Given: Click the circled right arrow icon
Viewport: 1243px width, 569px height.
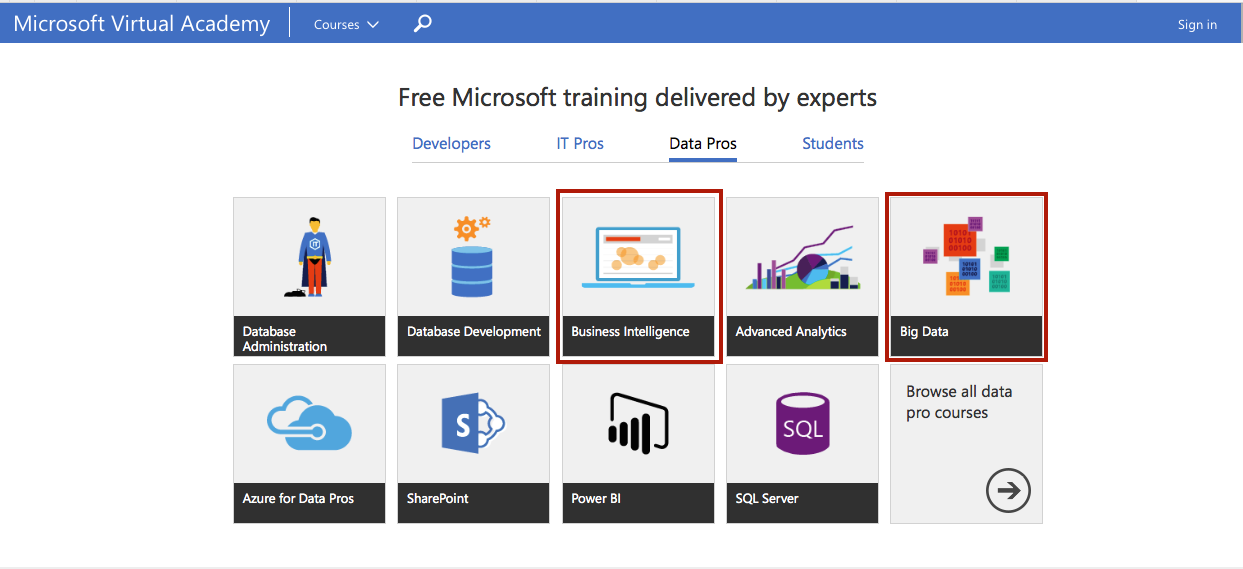Looking at the screenshot, I should (1008, 490).
